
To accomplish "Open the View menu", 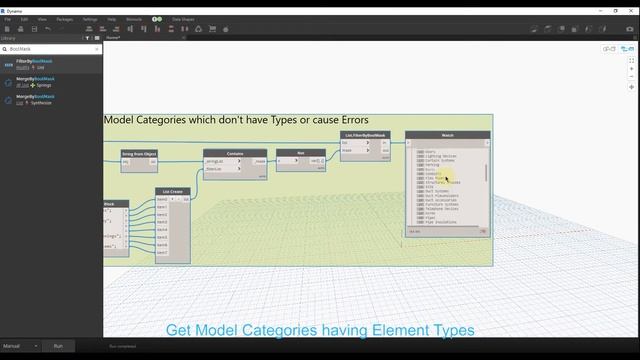I will pos(42,19).
